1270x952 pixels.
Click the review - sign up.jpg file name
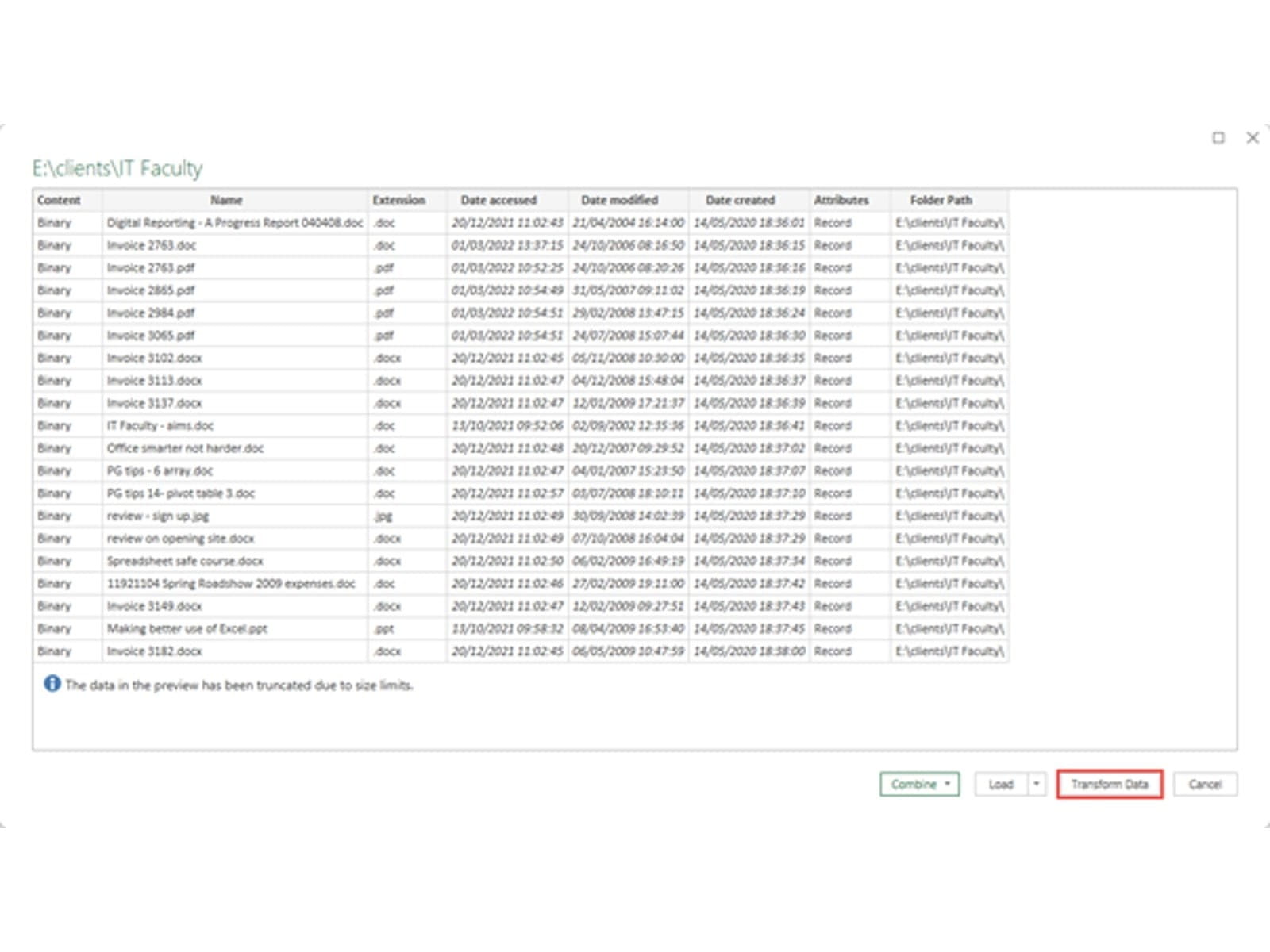tap(158, 516)
